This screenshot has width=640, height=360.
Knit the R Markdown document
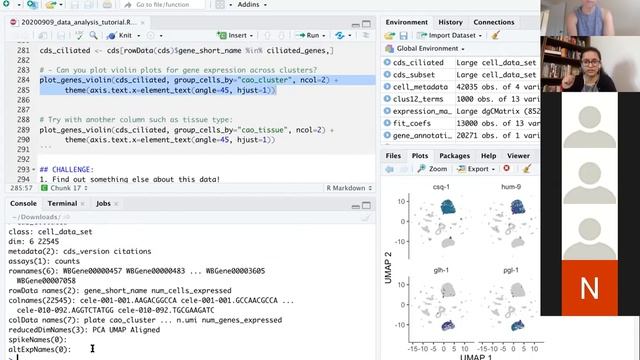coord(120,36)
